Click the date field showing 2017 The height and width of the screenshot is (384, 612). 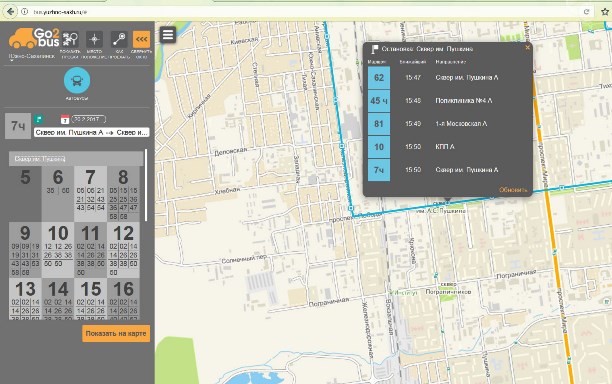(x=89, y=119)
